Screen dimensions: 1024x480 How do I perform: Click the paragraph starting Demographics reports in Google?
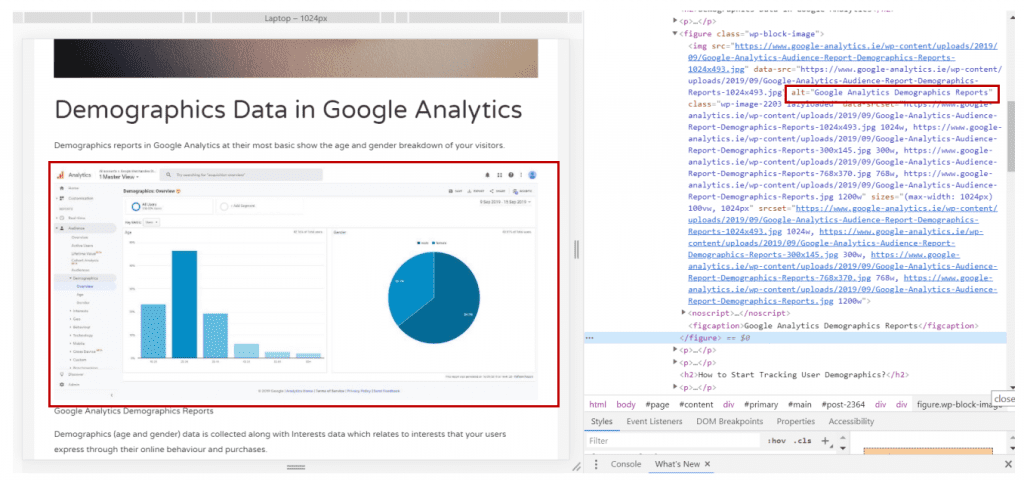coord(280,145)
